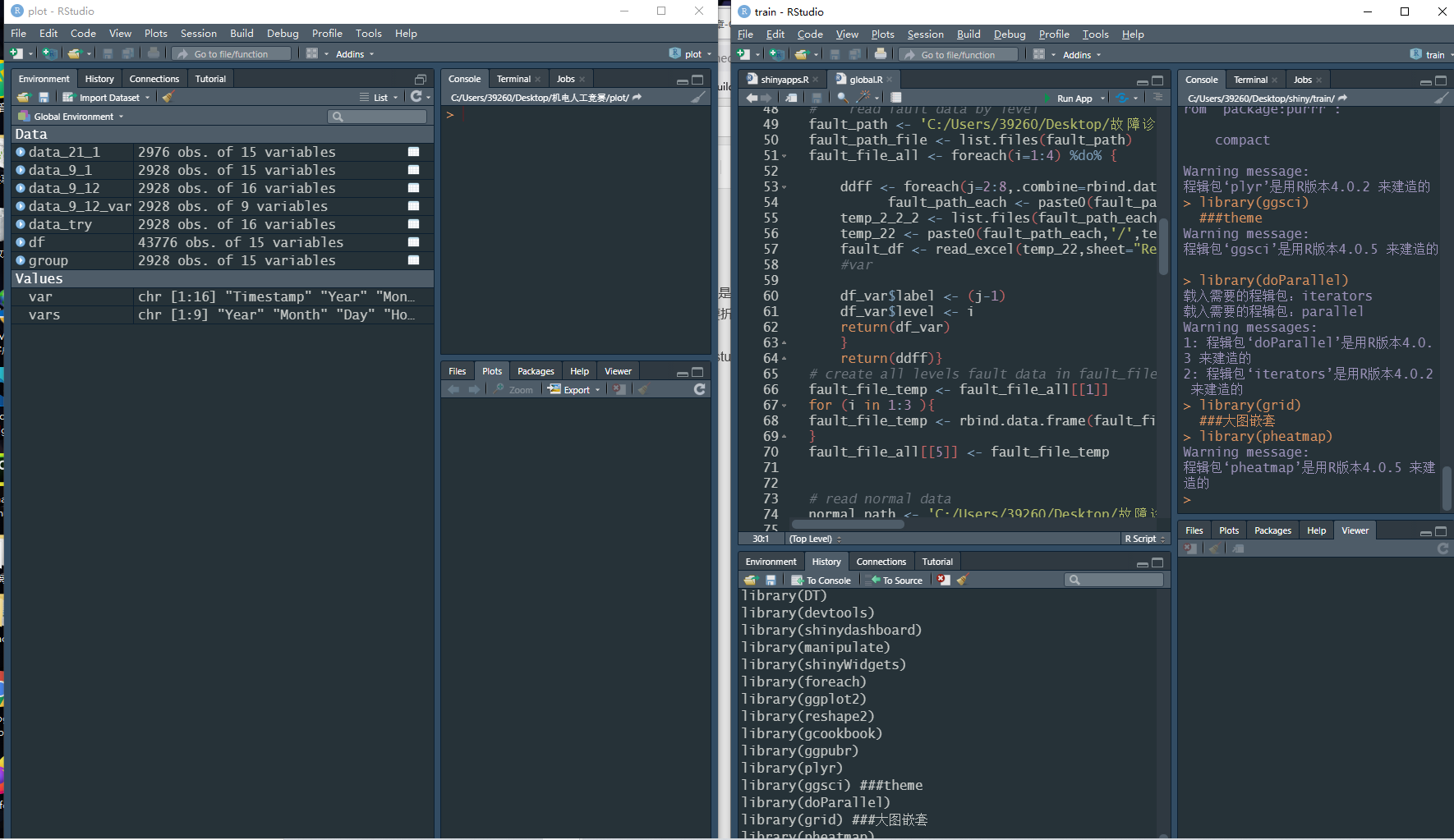Expand the data_try object entry
The width and height of the screenshot is (1454, 840).
pyautogui.click(x=20, y=224)
